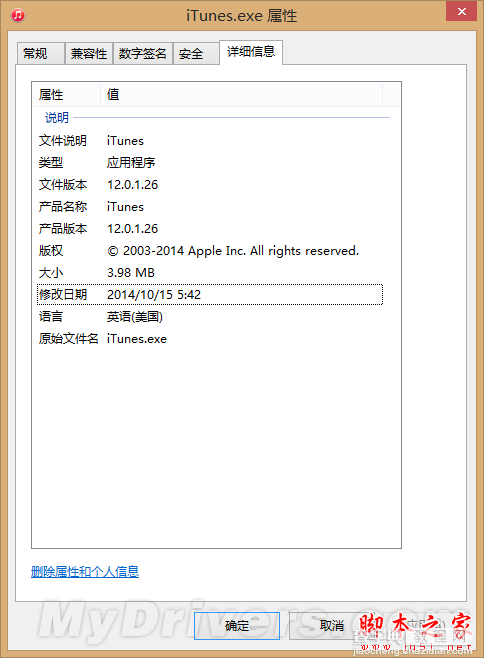Open the 删除属性和个人信息 link
The width and height of the screenshot is (484, 658).
click(85, 572)
